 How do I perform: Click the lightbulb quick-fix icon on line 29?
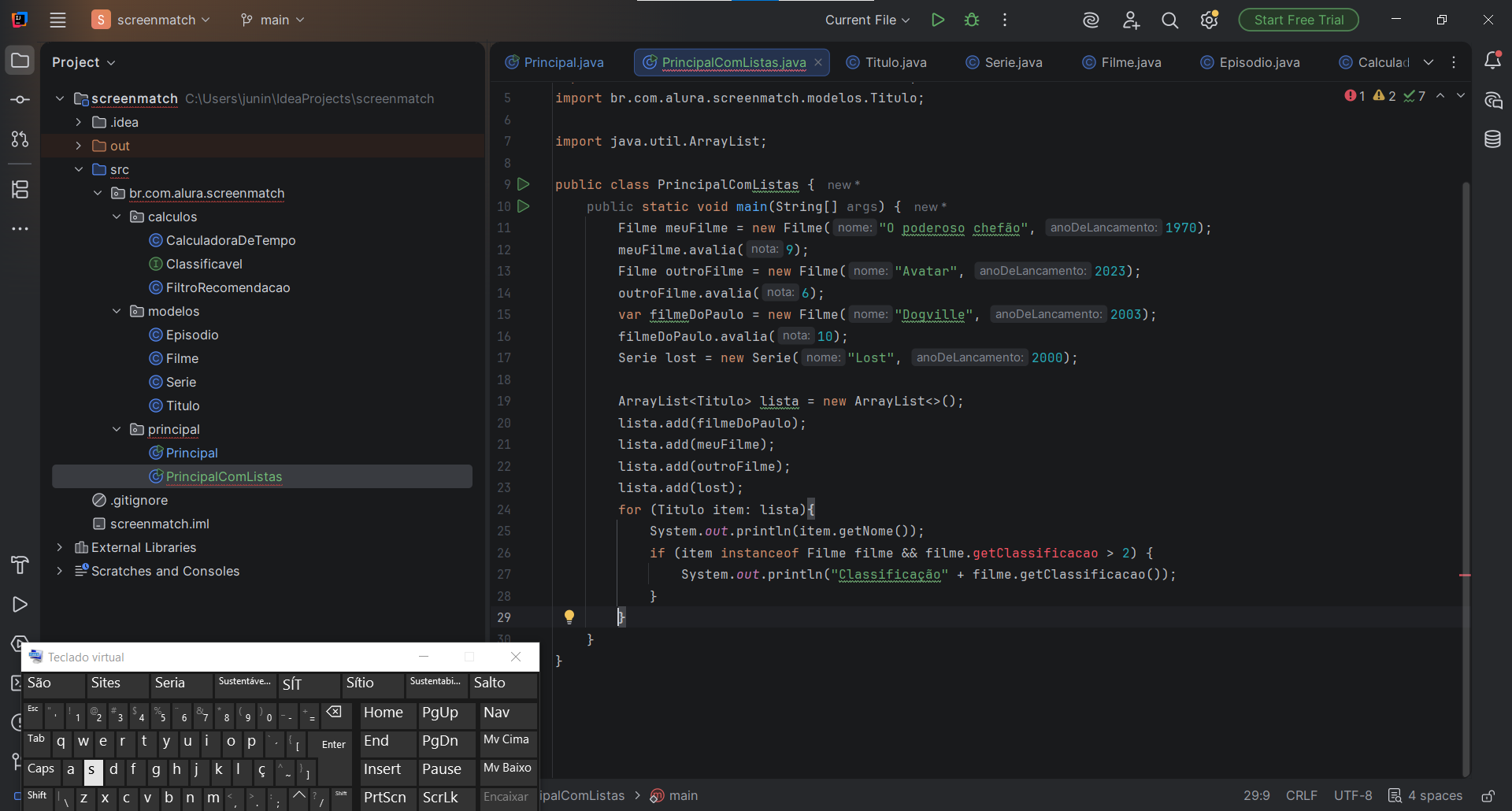[569, 617]
